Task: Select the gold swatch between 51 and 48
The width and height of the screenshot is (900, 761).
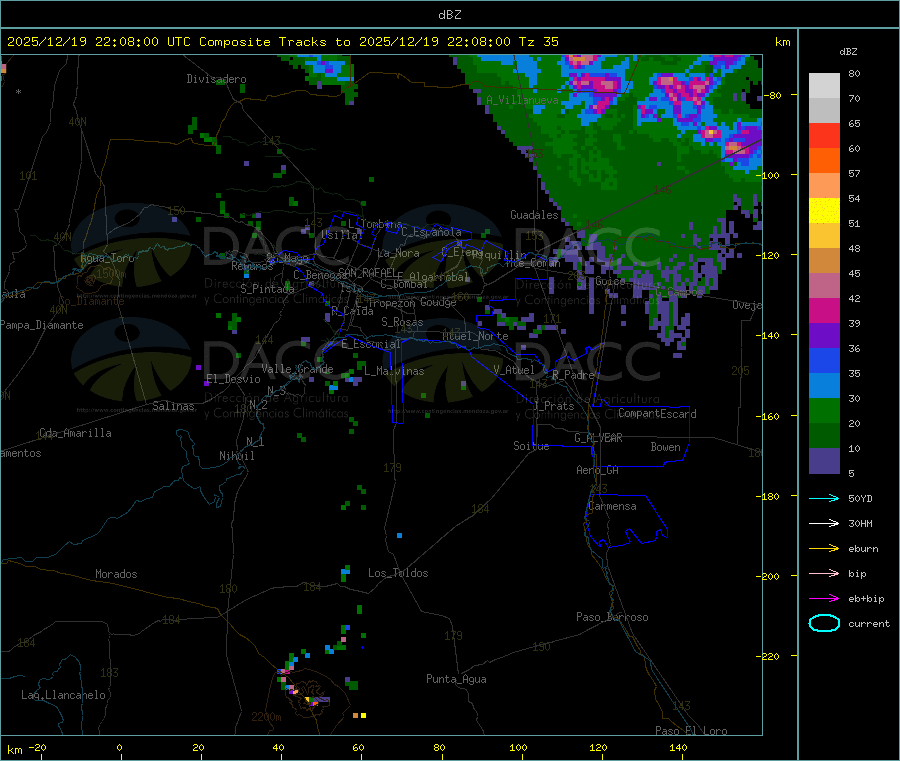Action: 824,236
